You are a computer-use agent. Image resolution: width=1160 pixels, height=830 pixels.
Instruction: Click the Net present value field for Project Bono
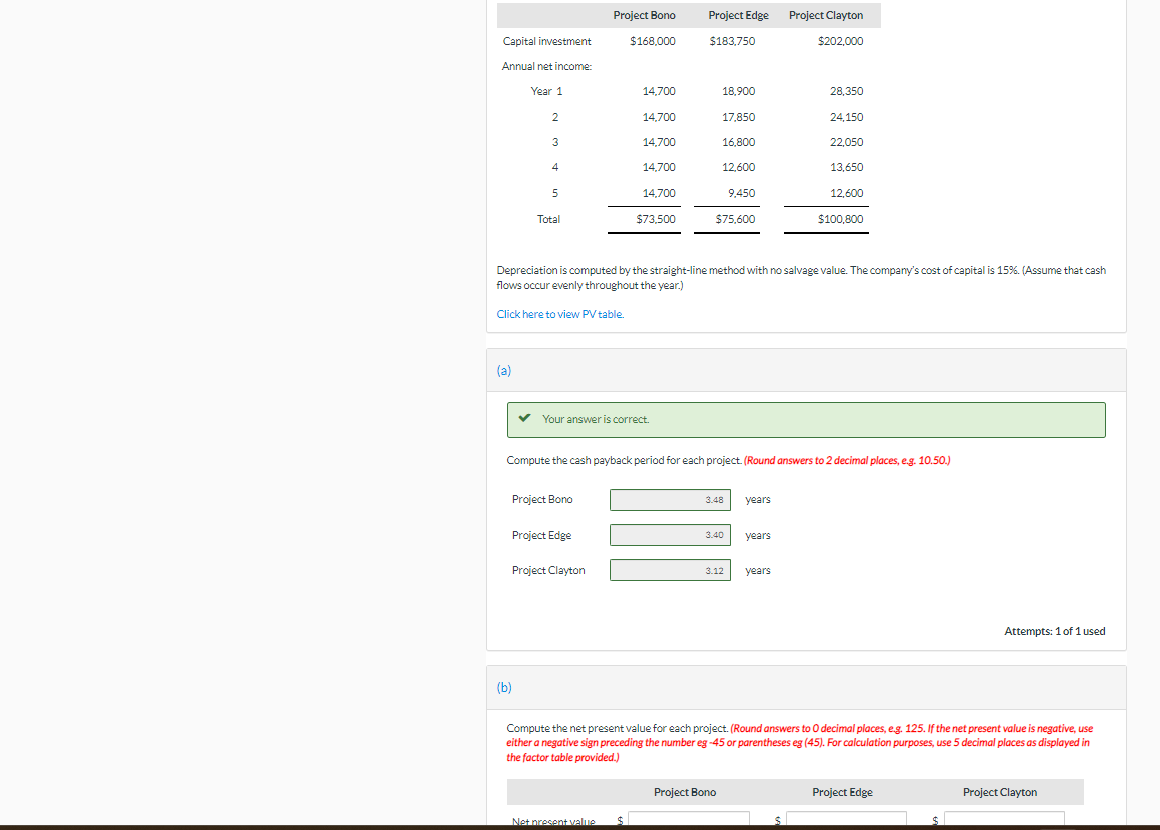689,818
